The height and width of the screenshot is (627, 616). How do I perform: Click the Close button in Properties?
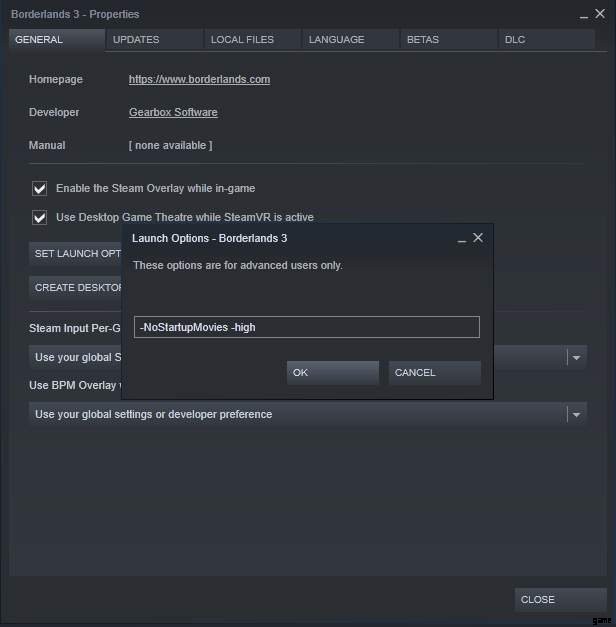(x=560, y=599)
